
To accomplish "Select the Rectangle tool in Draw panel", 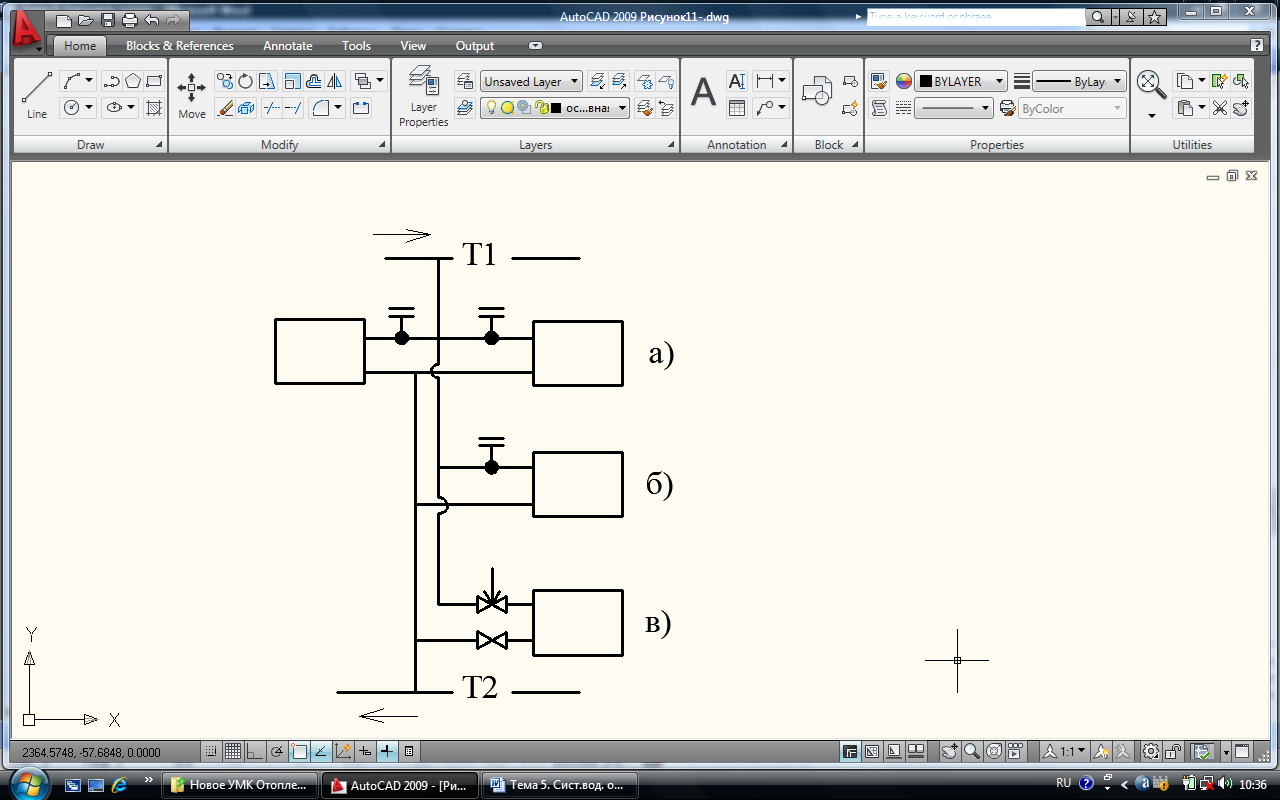I will coord(154,81).
